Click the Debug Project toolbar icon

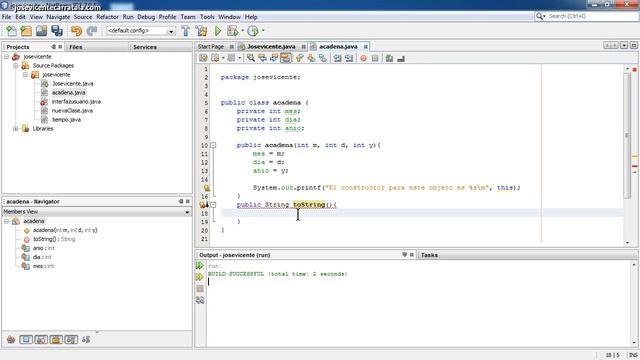pyautogui.click(x=233, y=31)
